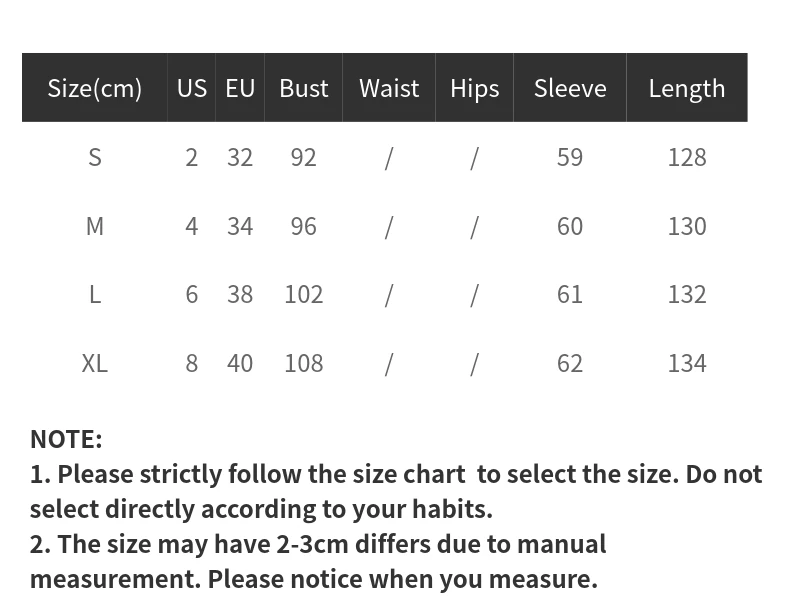Click the Length column header

(x=687, y=88)
